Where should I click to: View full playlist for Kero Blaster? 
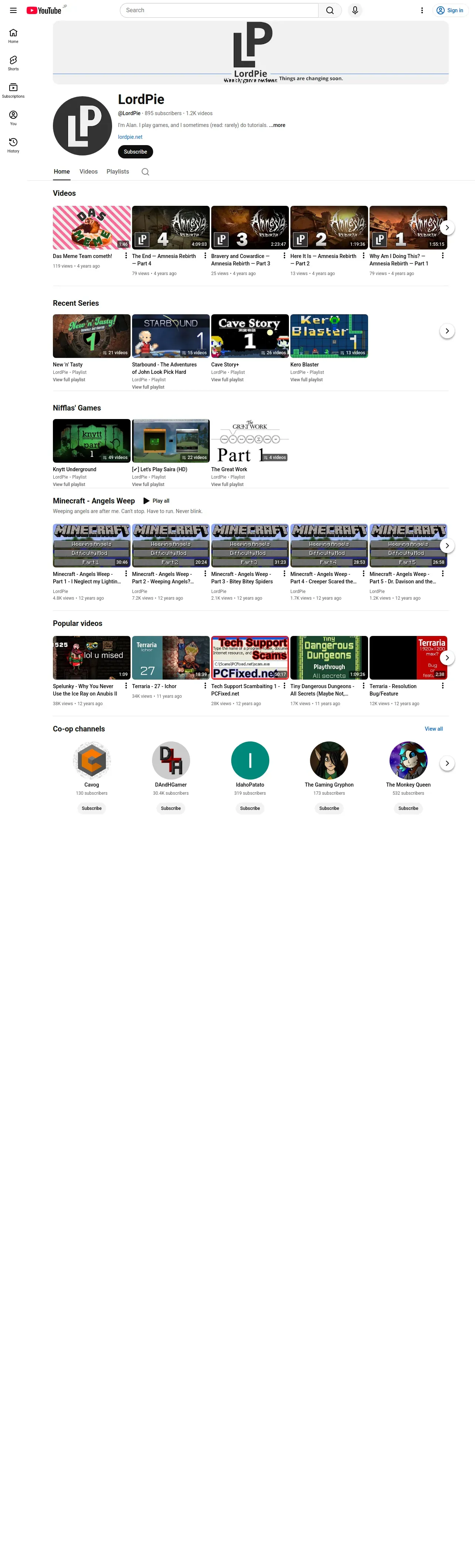(307, 380)
